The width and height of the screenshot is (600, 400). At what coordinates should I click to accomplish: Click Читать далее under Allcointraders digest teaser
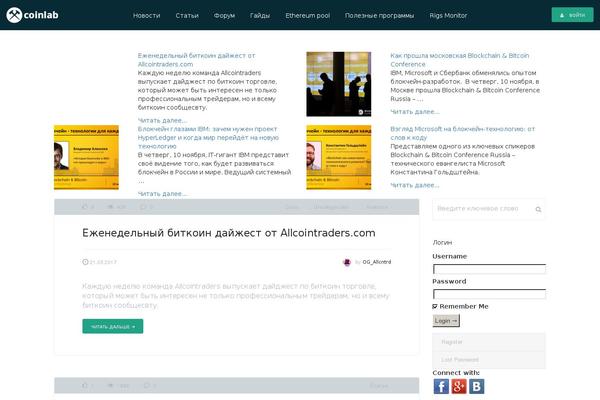[x=162, y=120]
